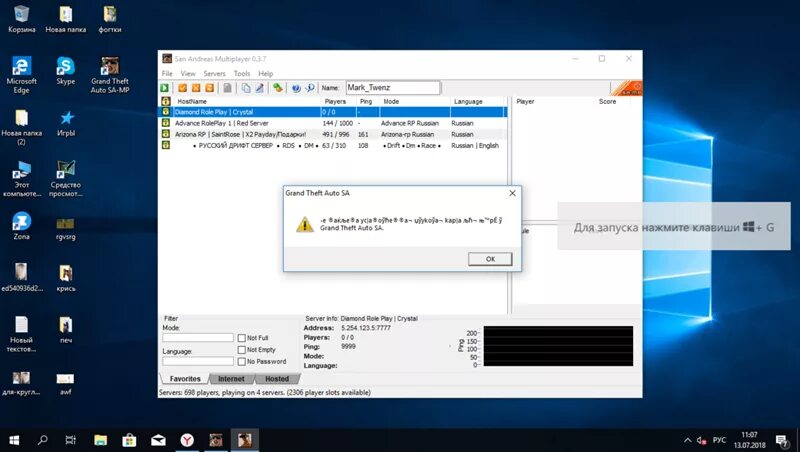Open Task View on the taskbar
The height and width of the screenshot is (452, 800).
click(x=71, y=440)
